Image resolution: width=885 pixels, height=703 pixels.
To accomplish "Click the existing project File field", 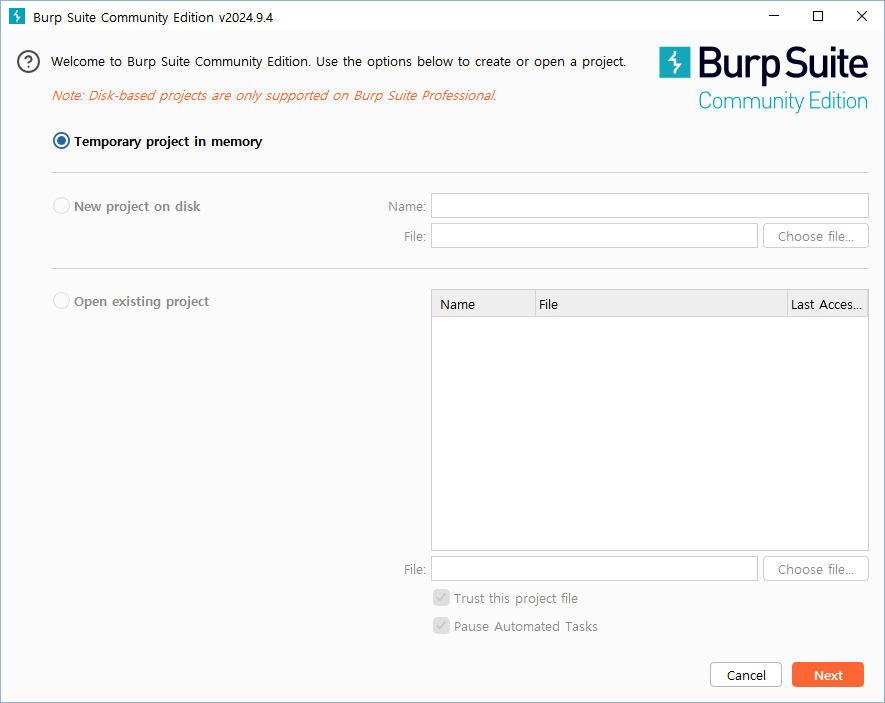I will point(594,569).
